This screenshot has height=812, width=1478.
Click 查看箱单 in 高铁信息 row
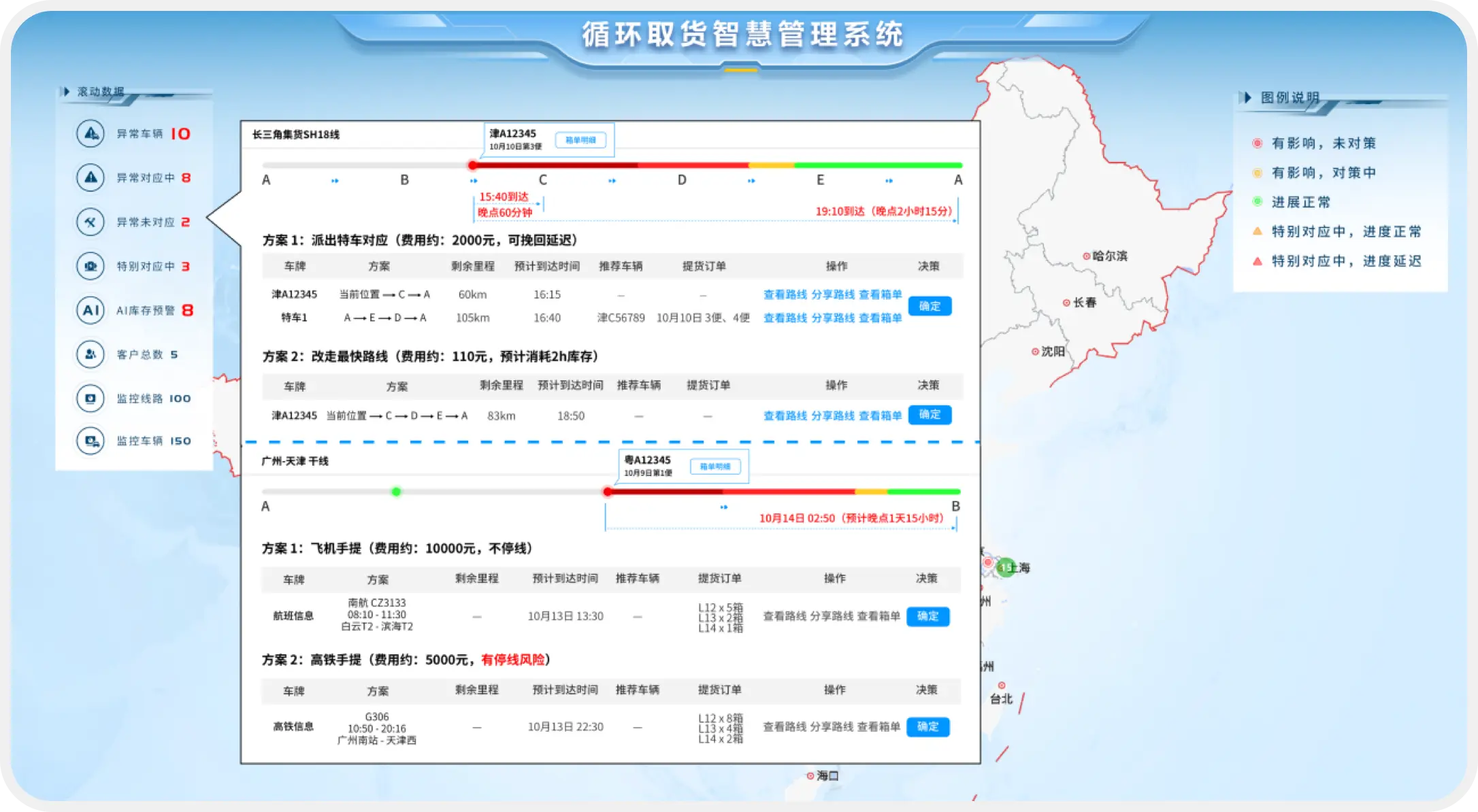tap(878, 727)
